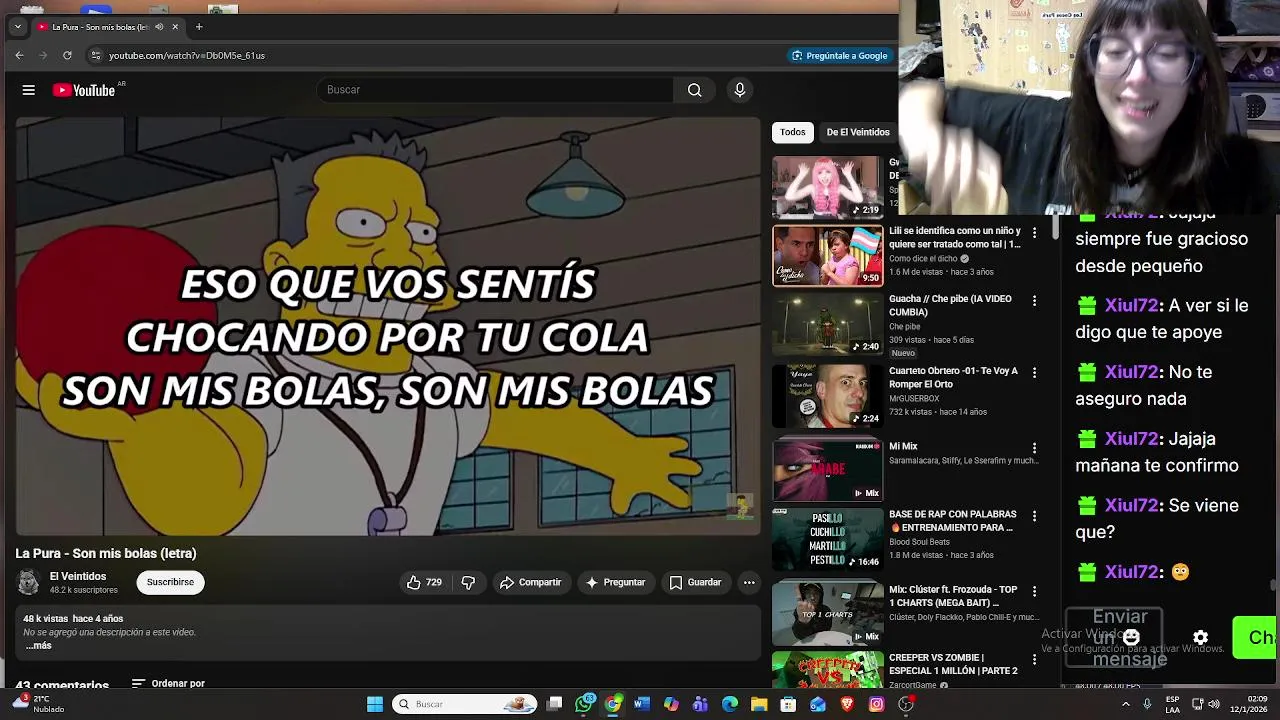
Task: Click the Windows Start button
Action: tap(375, 704)
